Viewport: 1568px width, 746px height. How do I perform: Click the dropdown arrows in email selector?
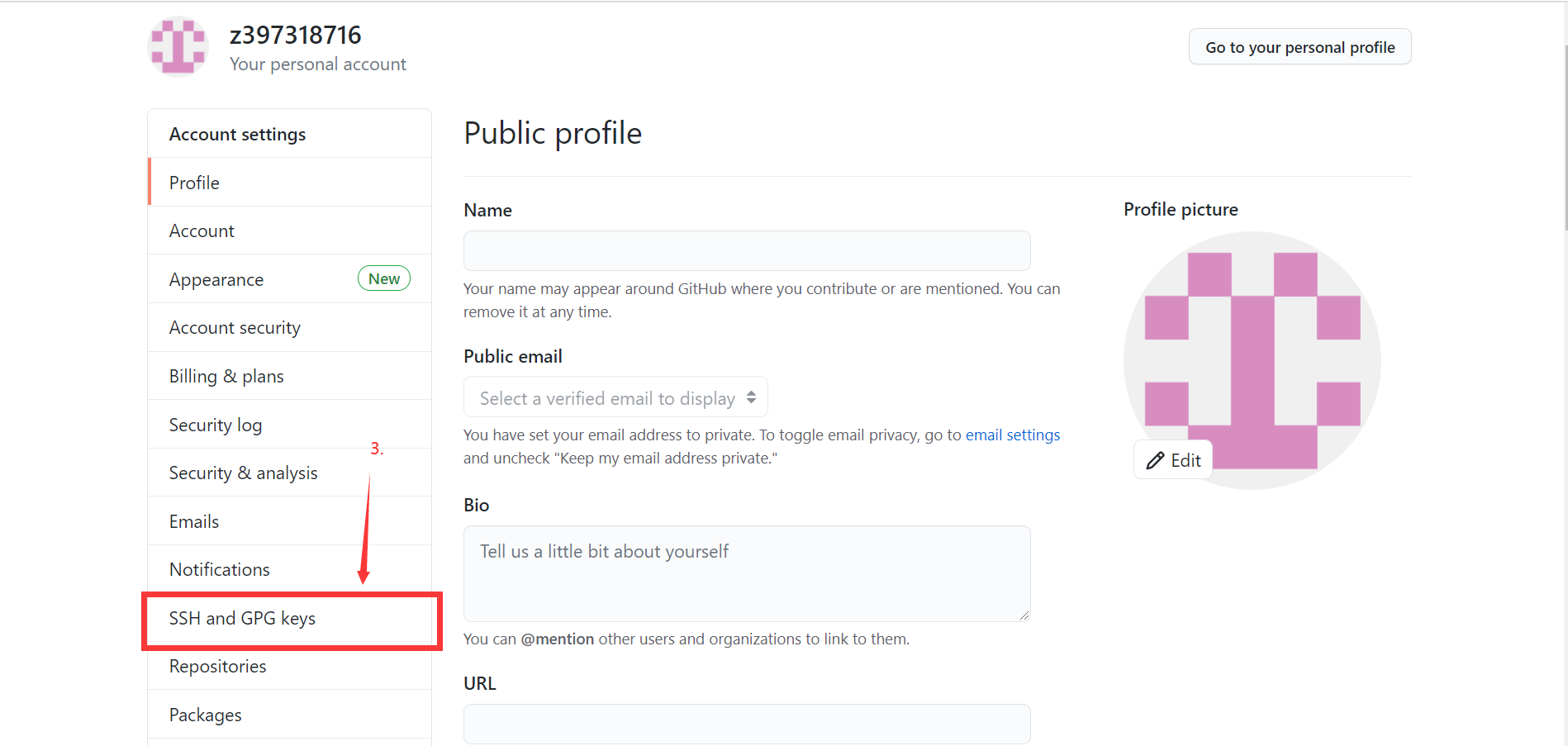tap(751, 397)
